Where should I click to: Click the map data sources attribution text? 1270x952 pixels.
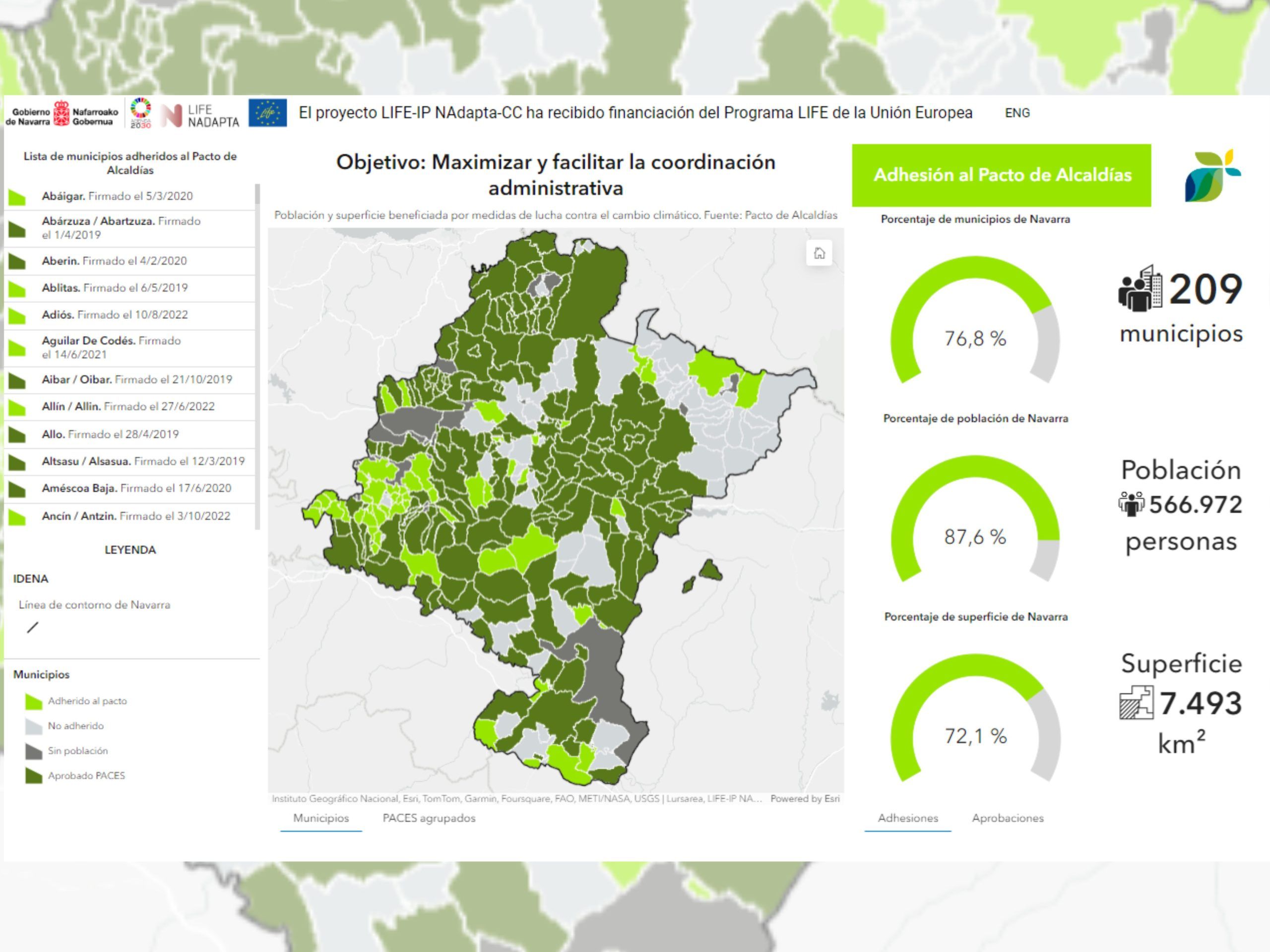pyautogui.click(x=517, y=799)
